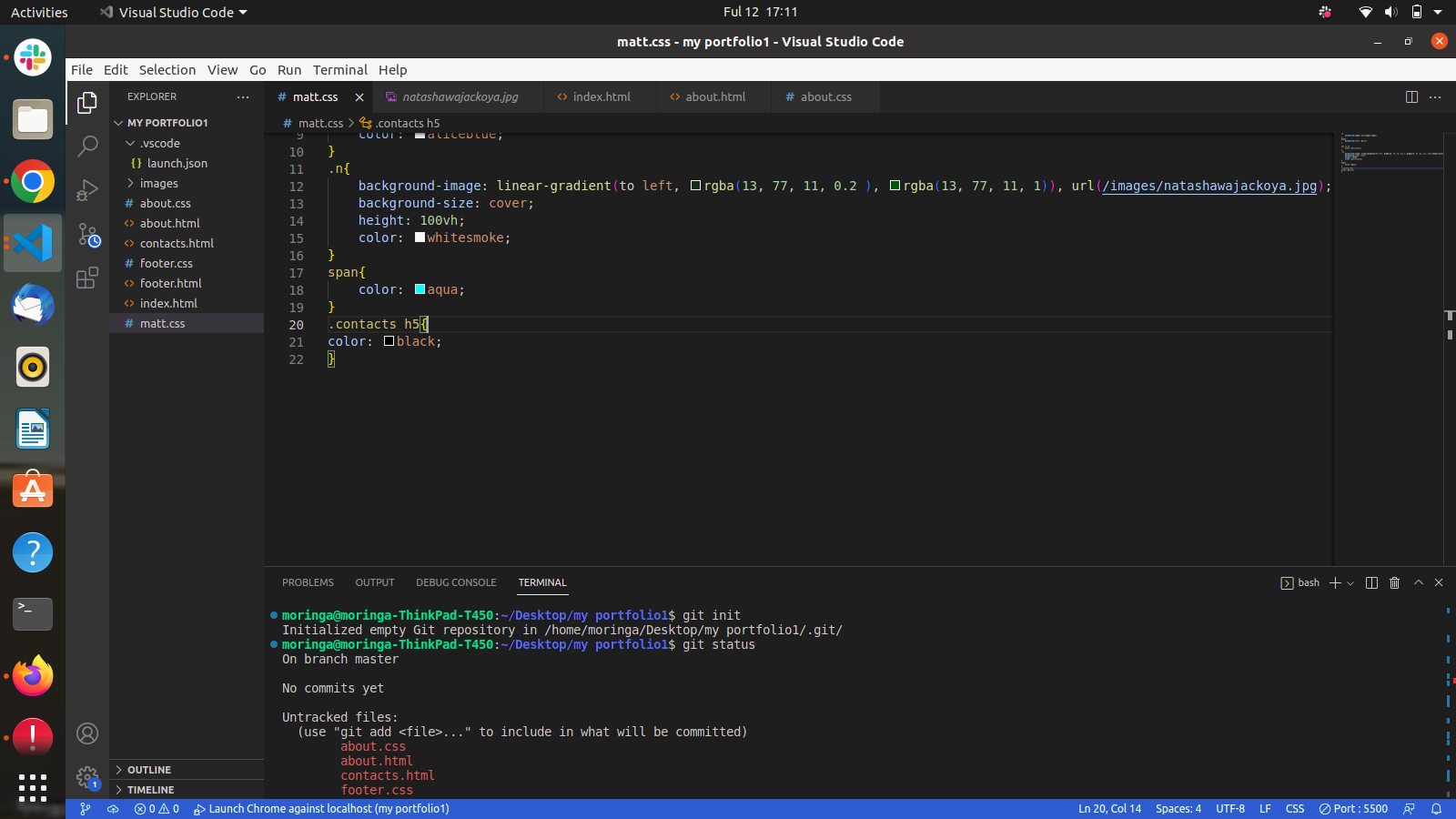Open the Search view in activity bar

87,146
